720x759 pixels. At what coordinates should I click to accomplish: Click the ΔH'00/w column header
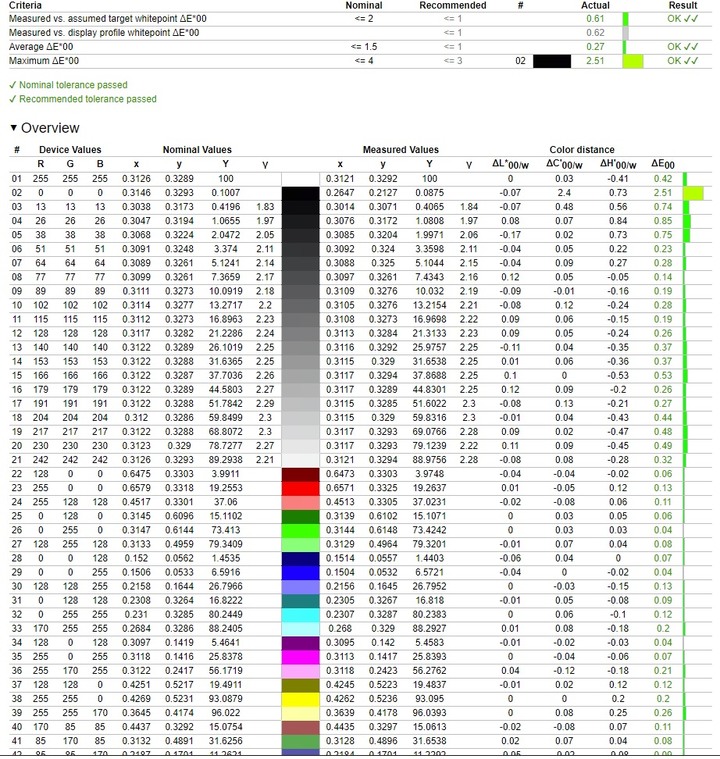(x=618, y=164)
